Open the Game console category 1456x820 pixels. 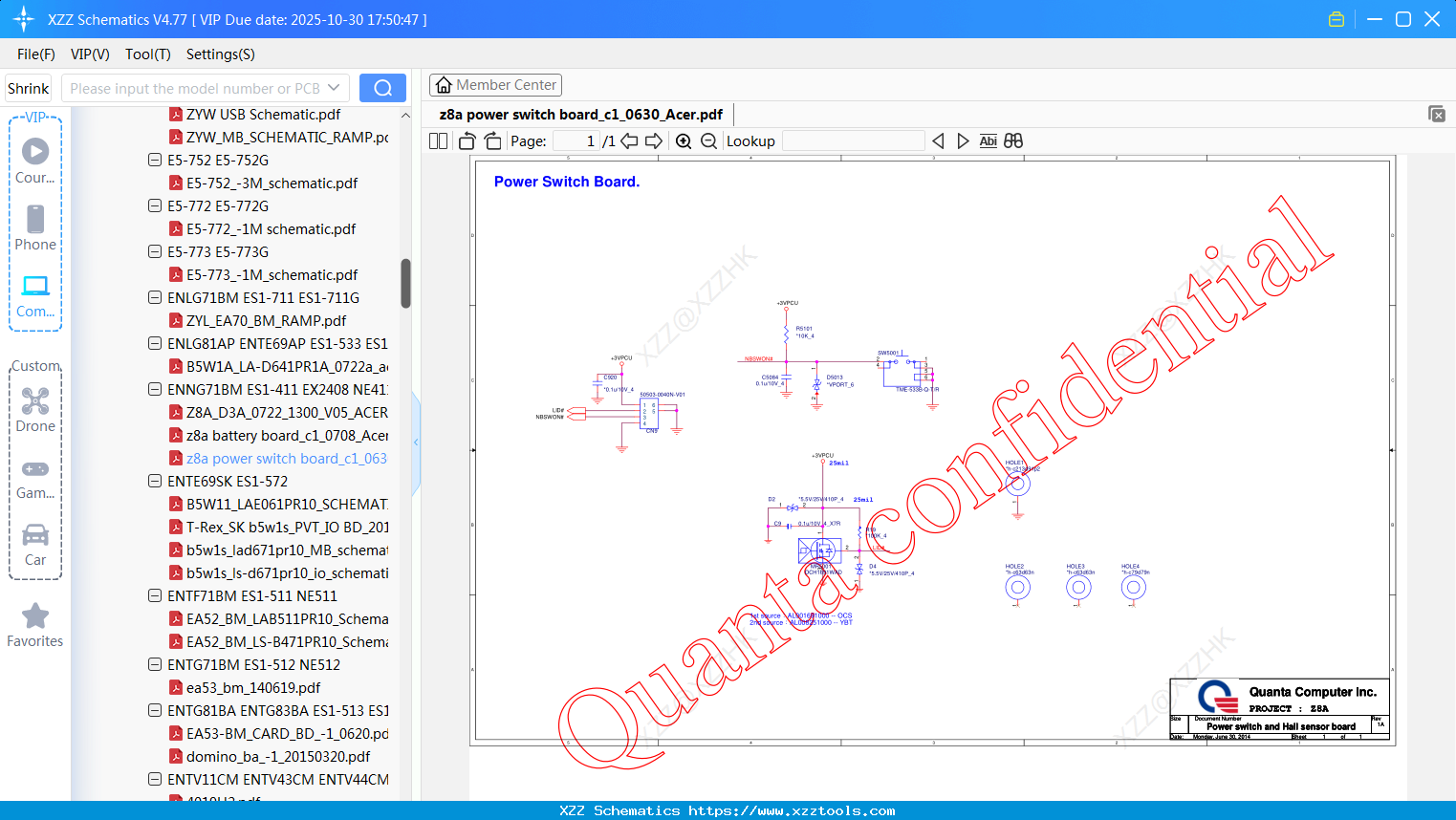click(35, 478)
